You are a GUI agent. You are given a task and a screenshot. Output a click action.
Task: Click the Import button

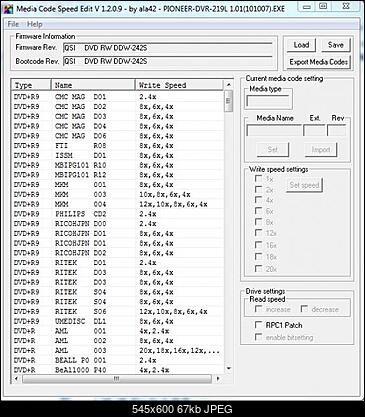click(x=321, y=149)
